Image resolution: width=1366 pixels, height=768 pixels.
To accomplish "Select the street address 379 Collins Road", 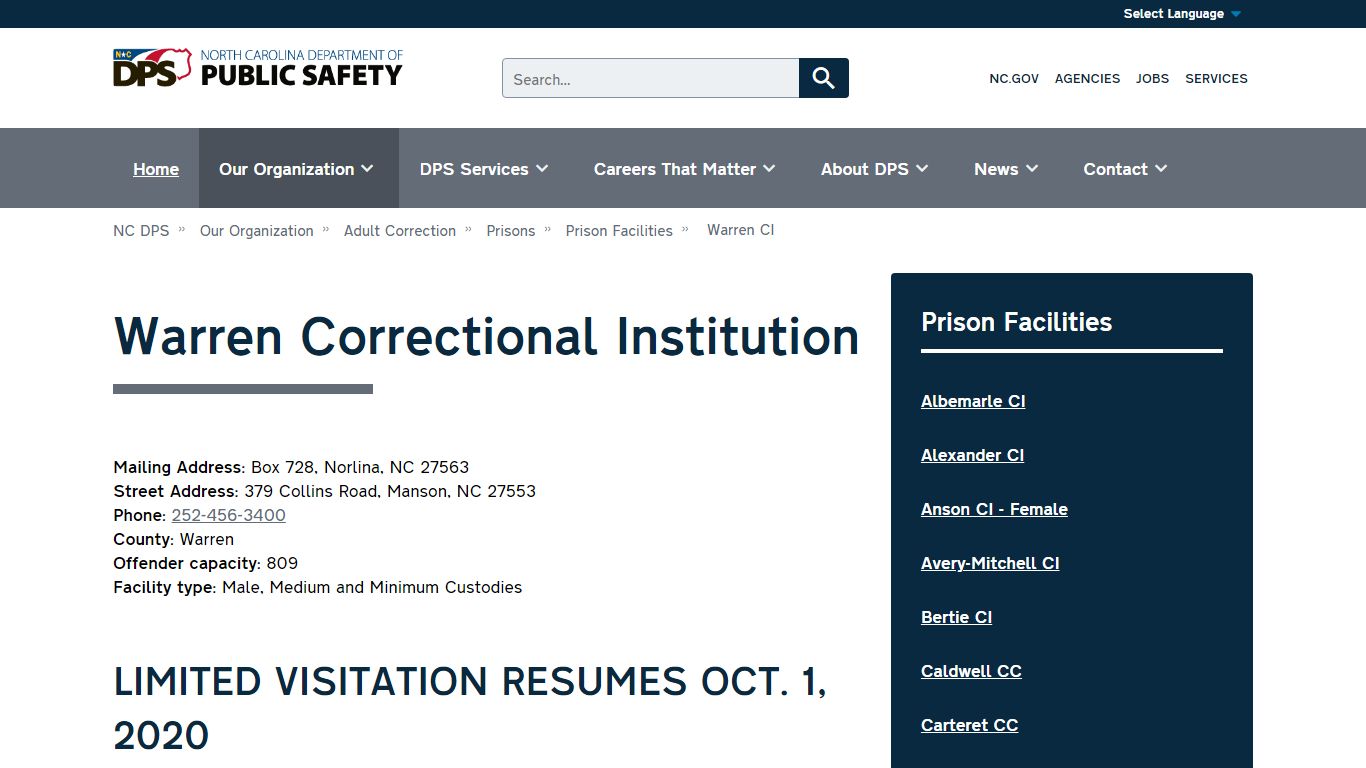I will pos(324,491).
